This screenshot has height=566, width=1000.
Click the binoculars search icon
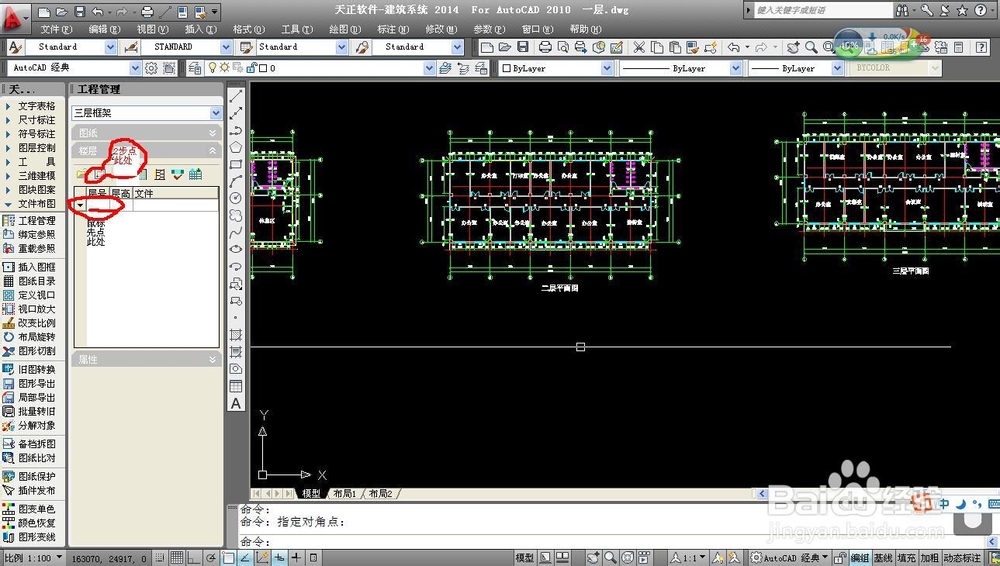click(902, 11)
